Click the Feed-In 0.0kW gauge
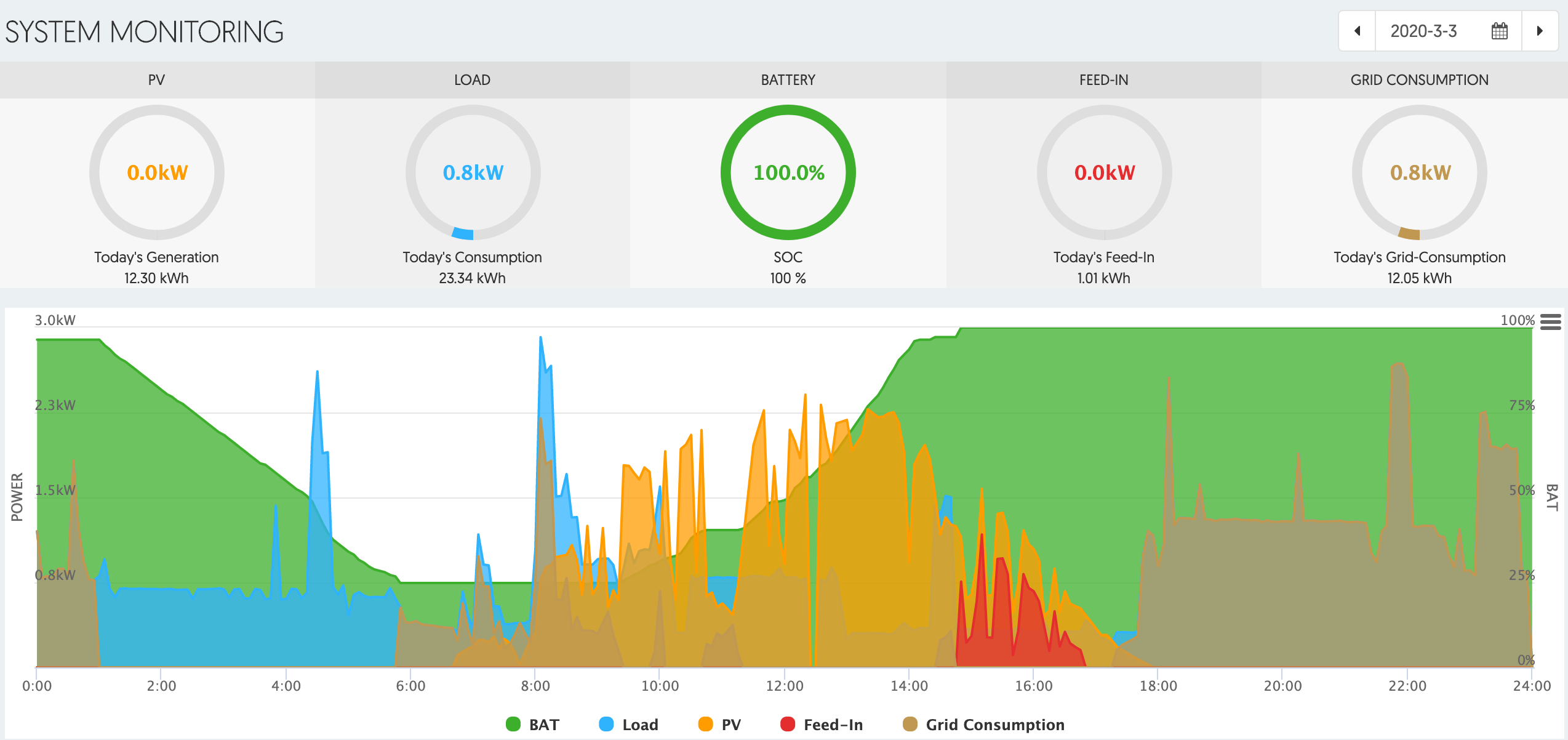 tap(1104, 172)
